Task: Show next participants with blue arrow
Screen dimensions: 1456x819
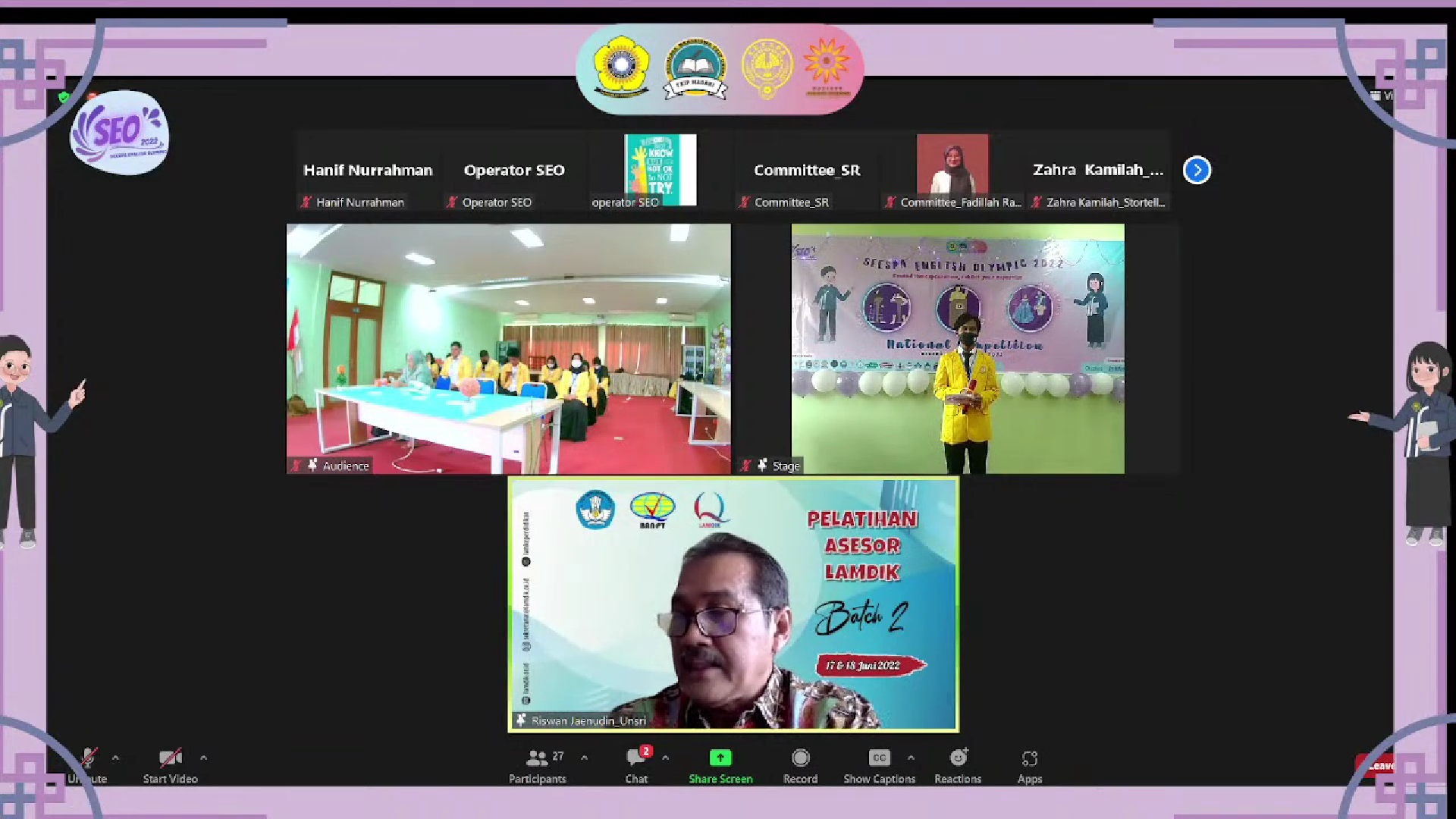Action: coord(1197,170)
